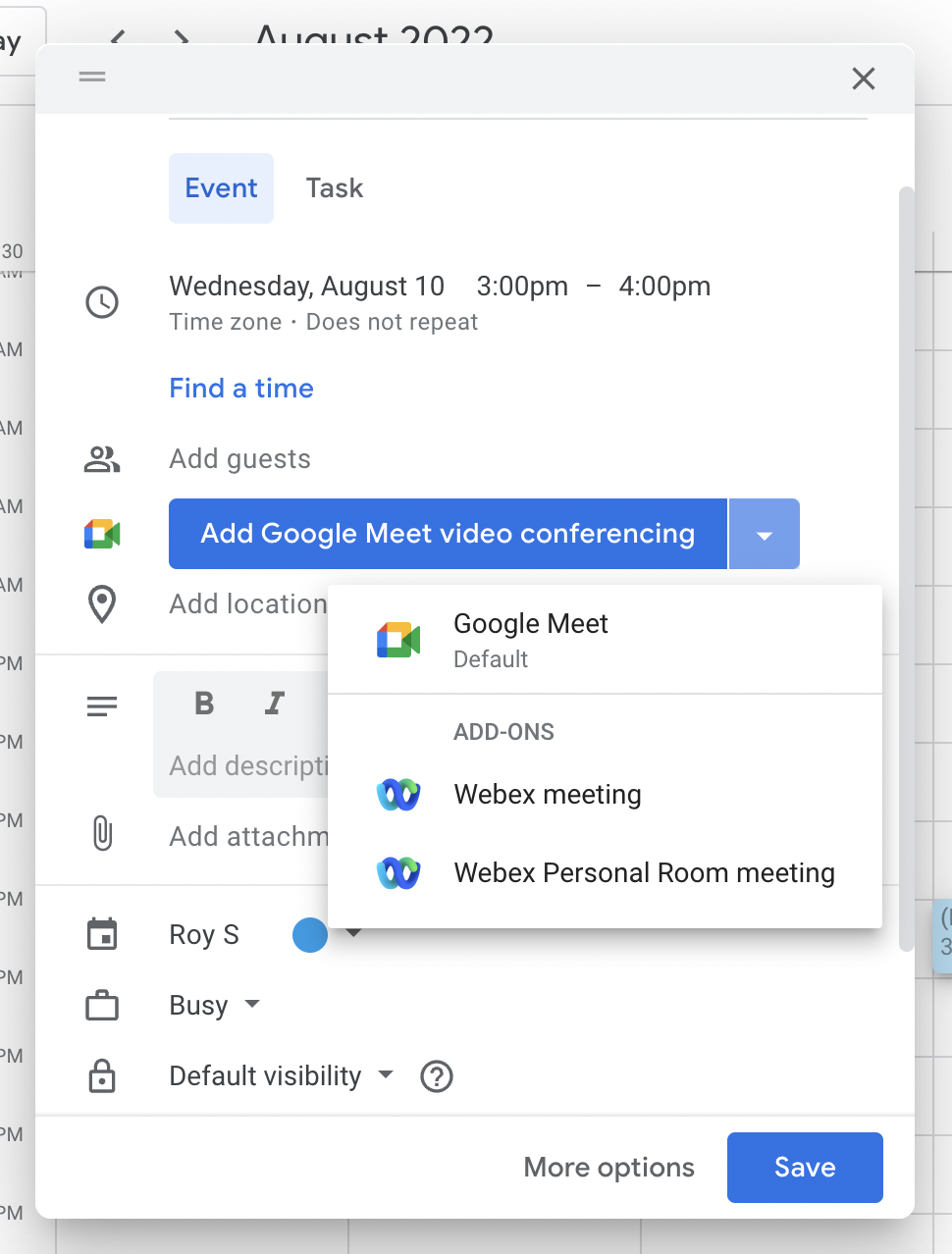
Task: Click the clock icon beside the date
Action: click(102, 302)
